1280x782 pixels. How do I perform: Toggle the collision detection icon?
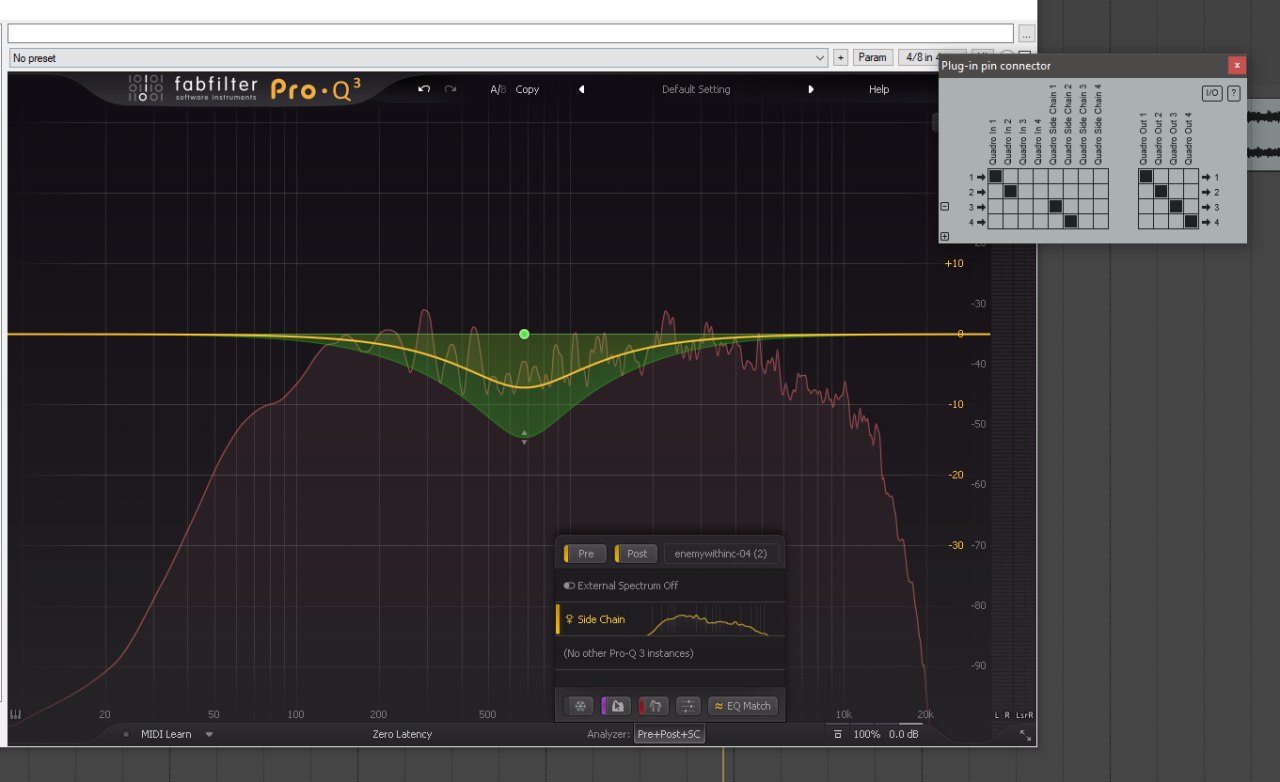coord(653,706)
